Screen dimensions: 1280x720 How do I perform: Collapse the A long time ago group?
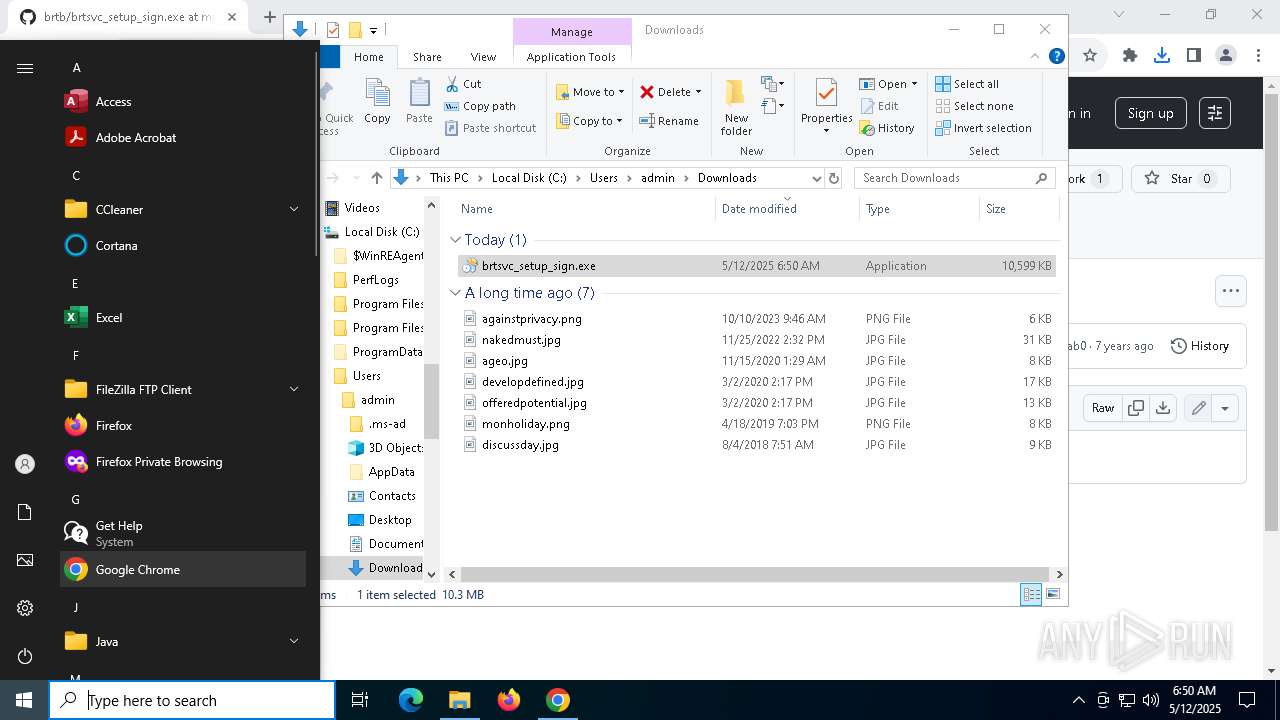pyautogui.click(x=455, y=293)
